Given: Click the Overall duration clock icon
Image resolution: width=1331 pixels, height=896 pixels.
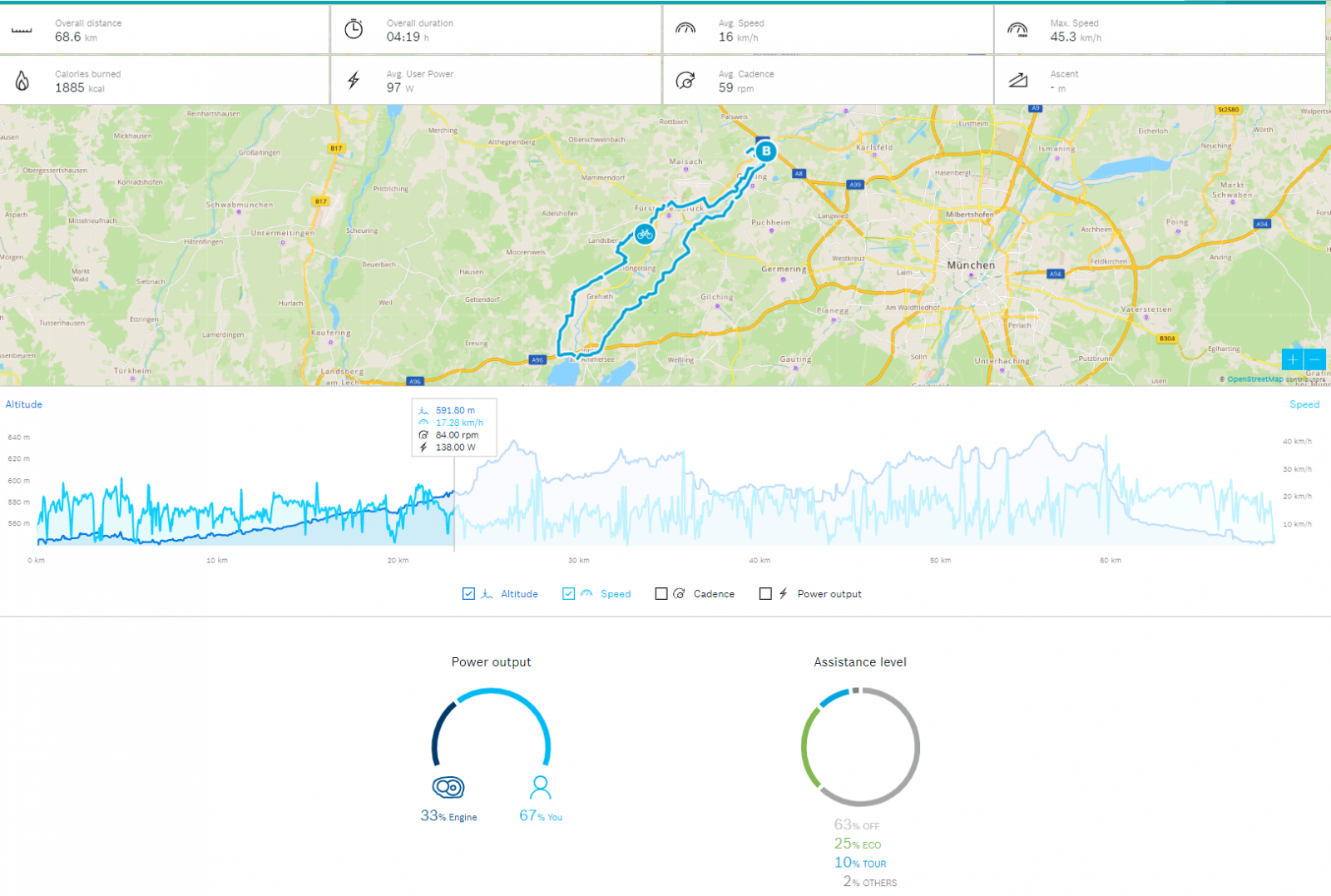Looking at the screenshot, I should pos(354,30).
